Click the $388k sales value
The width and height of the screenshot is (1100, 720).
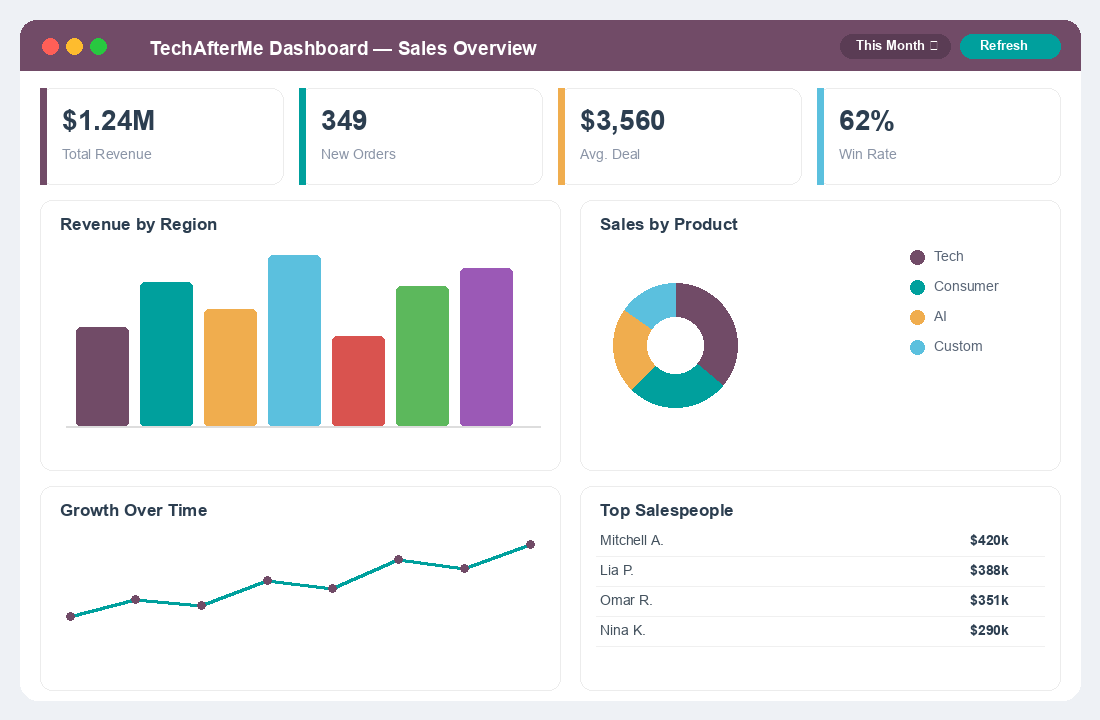coord(989,571)
